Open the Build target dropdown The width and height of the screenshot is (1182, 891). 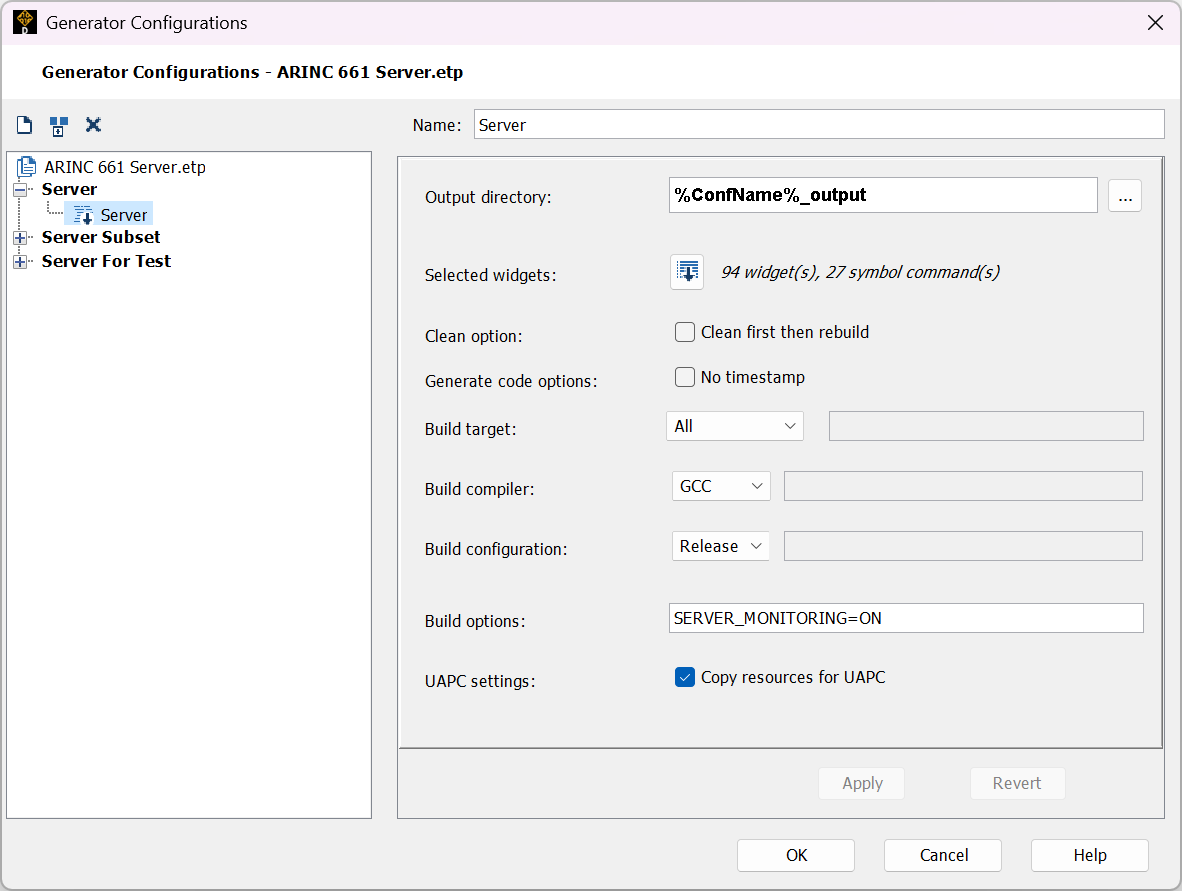(735, 426)
